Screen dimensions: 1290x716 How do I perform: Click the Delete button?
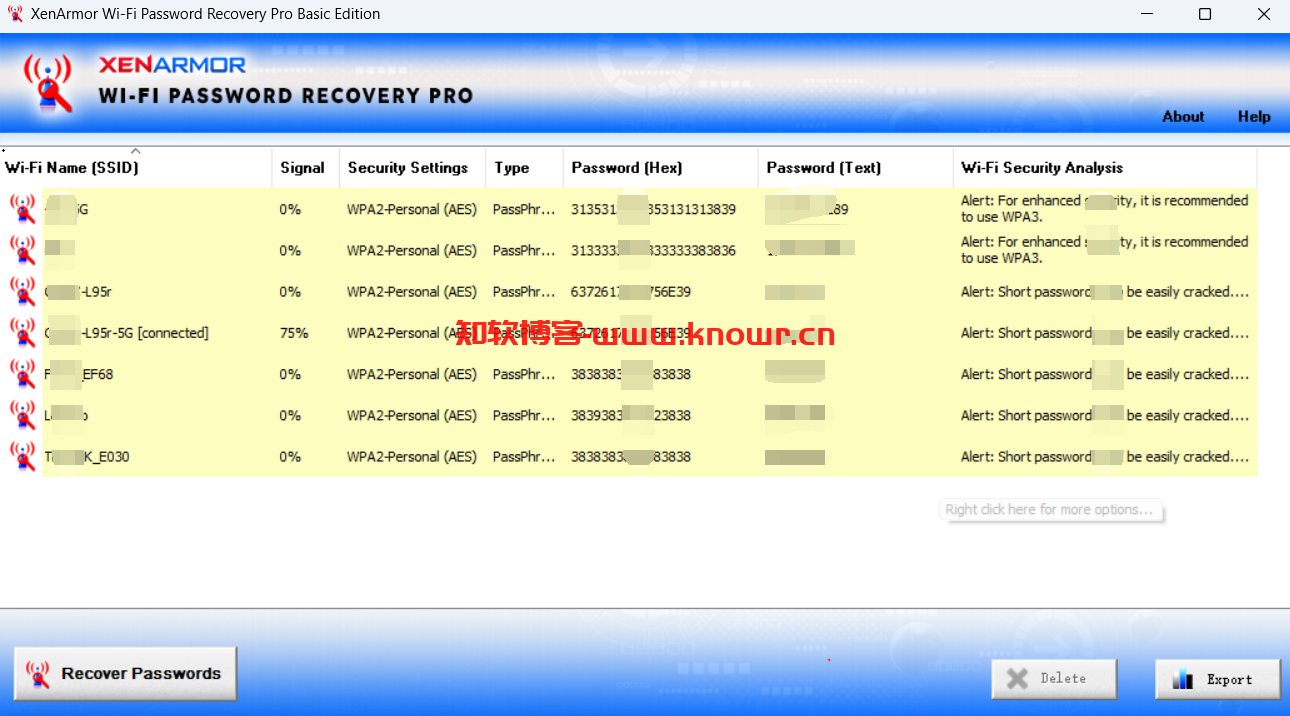coord(1054,679)
